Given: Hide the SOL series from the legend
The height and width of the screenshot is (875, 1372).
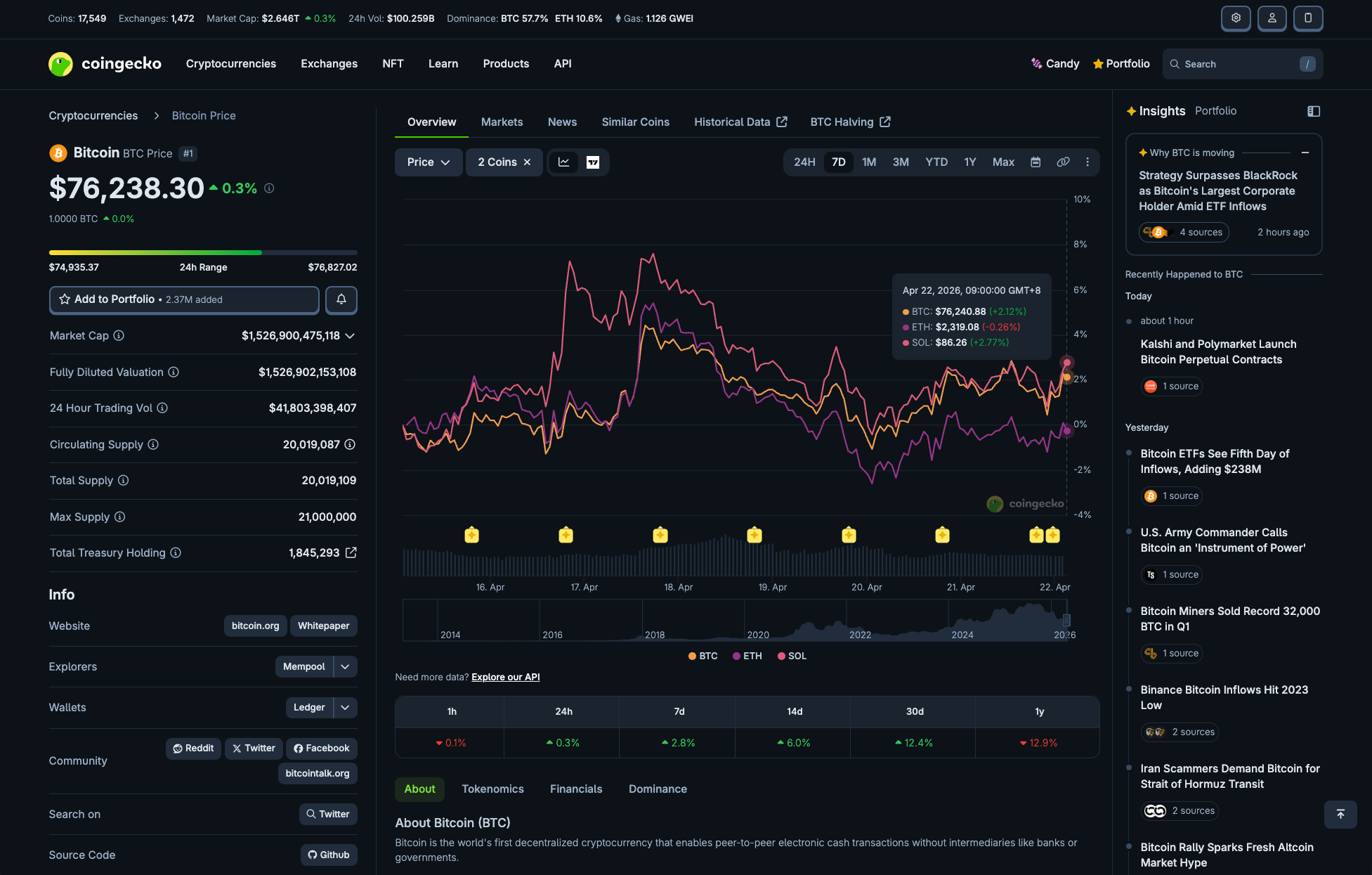Looking at the screenshot, I should pyautogui.click(x=792, y=656).
